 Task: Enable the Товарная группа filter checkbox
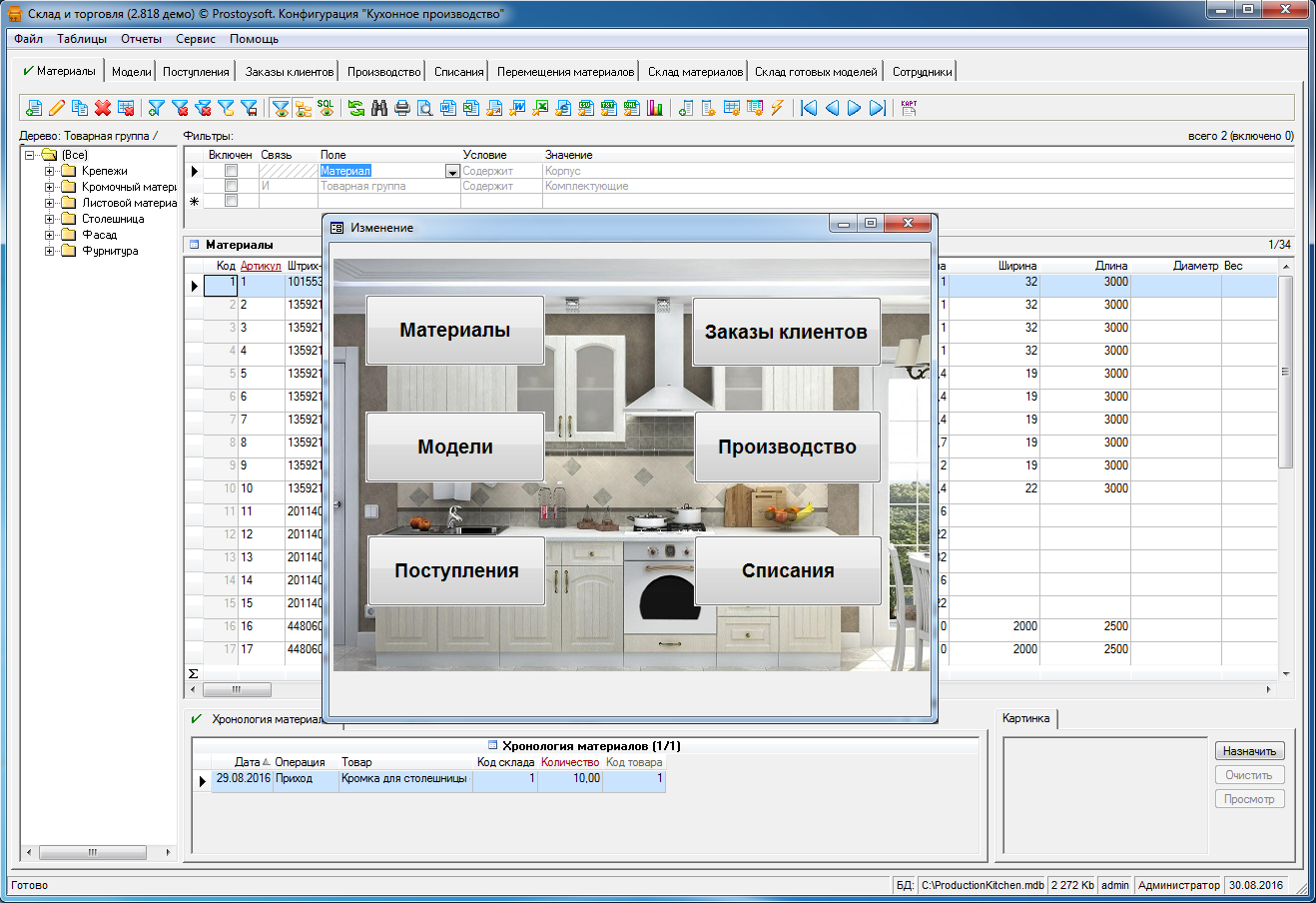click(x=232, y=186)
